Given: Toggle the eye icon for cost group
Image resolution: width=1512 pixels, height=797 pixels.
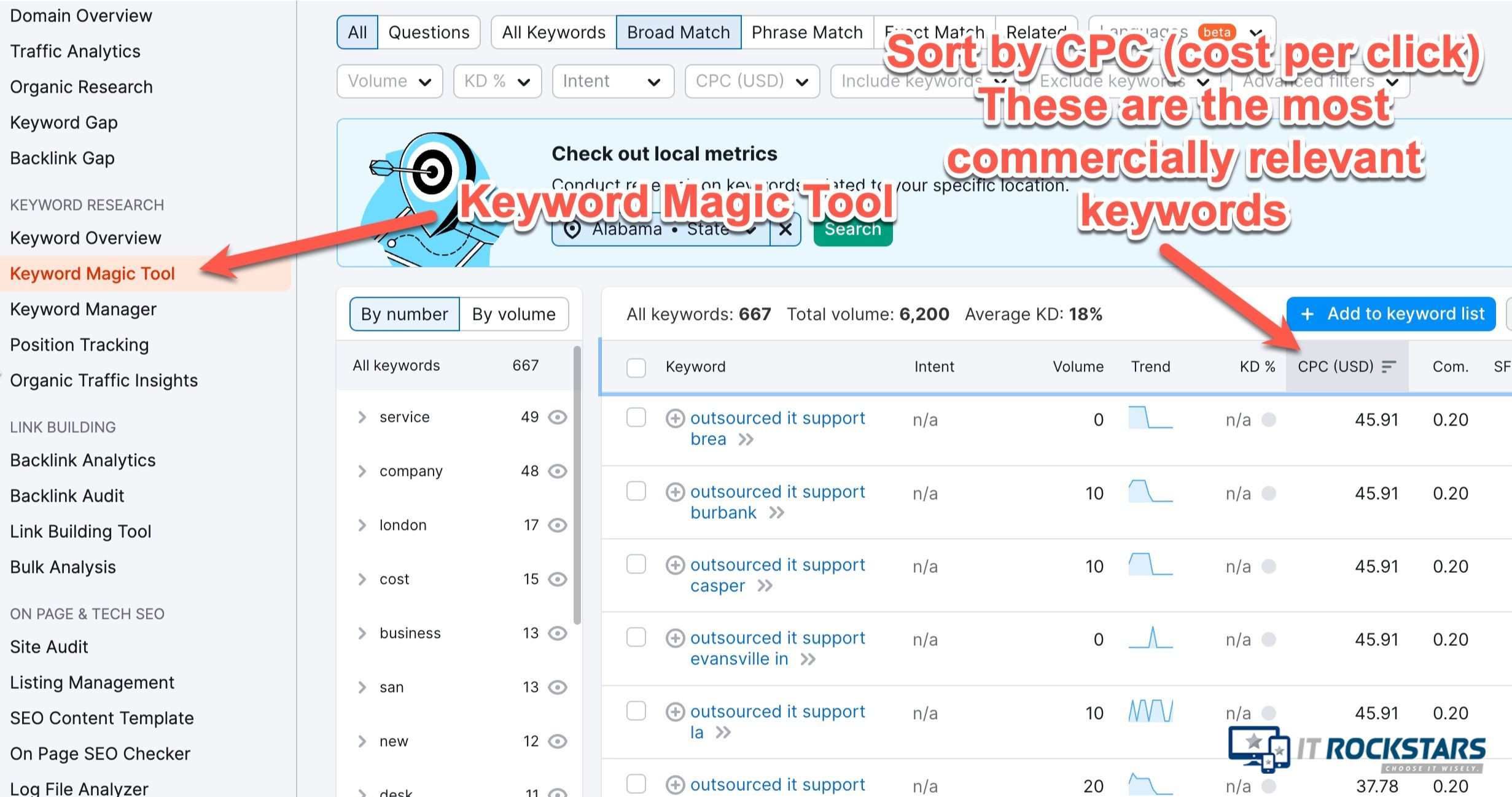Looking at the screenshot, I should pyautogui.click(x=558, y=580).
